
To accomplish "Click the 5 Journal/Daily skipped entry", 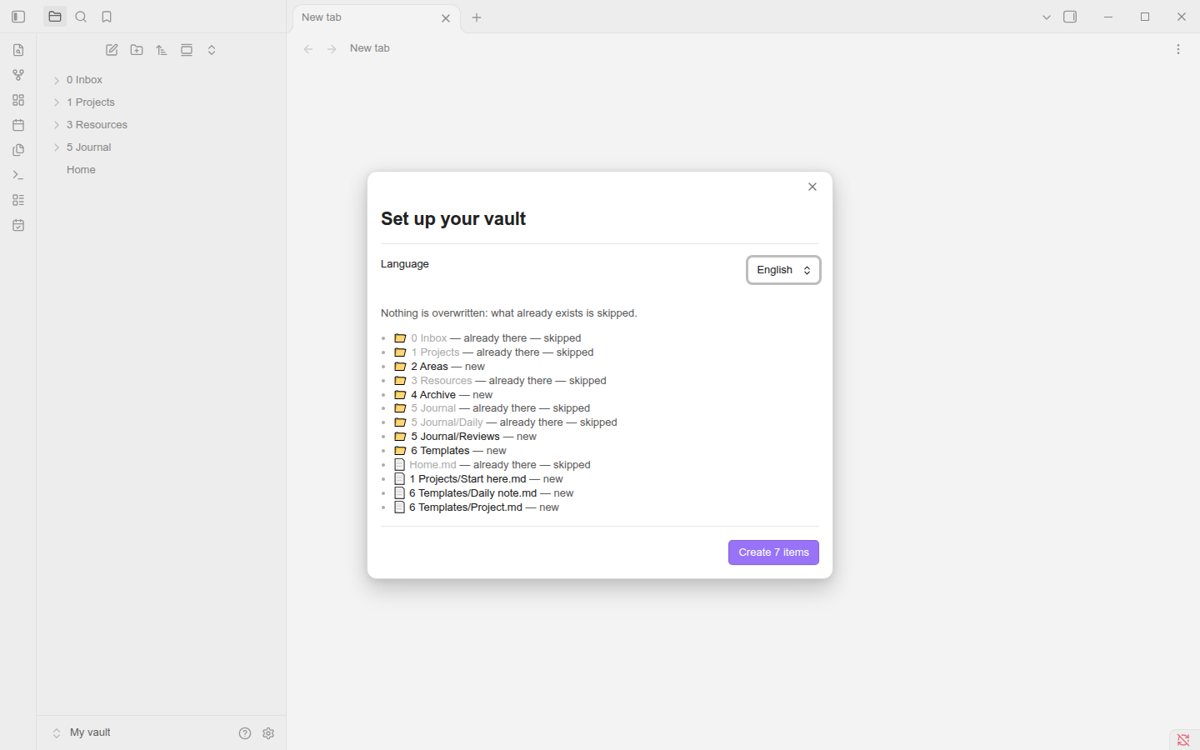I will [447, 423].
